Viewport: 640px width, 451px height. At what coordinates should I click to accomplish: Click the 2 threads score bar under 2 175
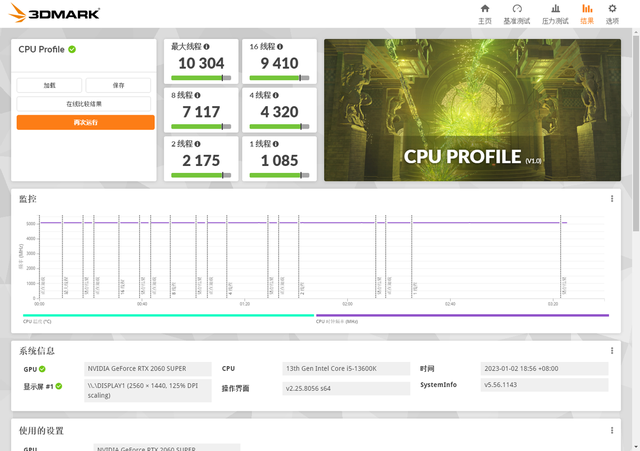click(x=201, y=175)
